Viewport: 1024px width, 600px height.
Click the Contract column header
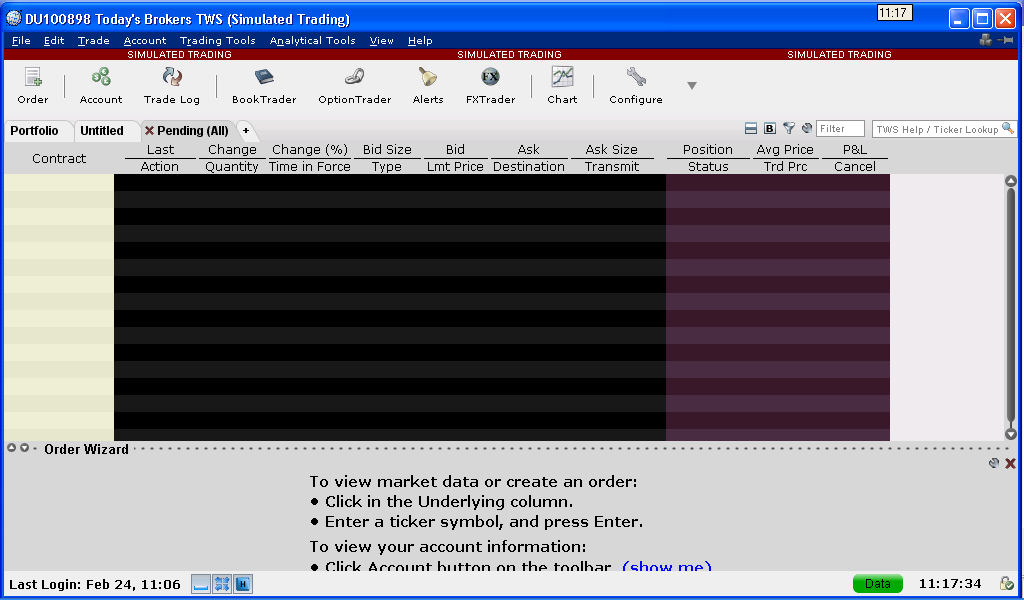[x=59, y=158]
